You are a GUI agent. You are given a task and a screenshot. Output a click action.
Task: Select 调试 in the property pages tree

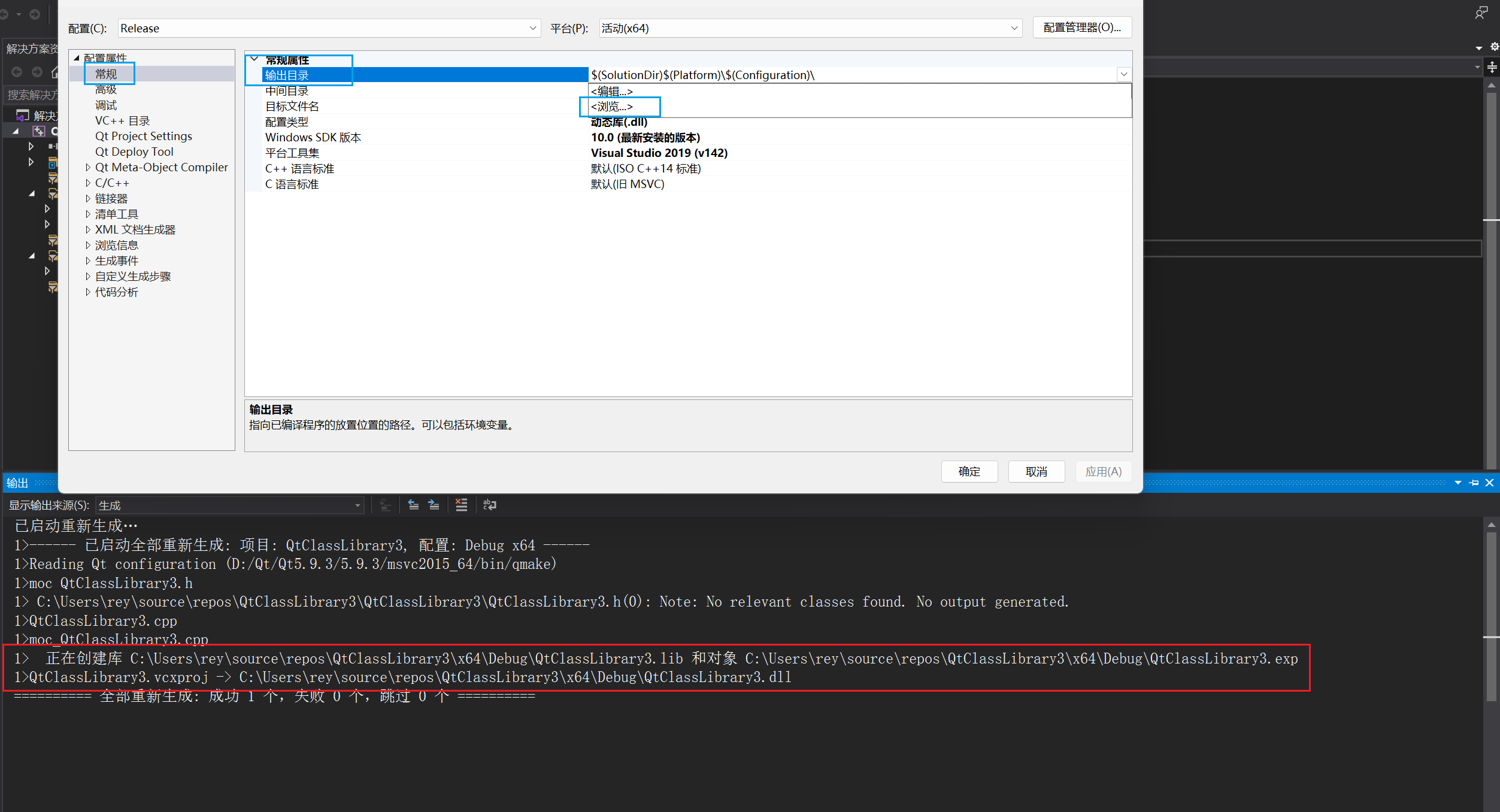click(105, 105)
